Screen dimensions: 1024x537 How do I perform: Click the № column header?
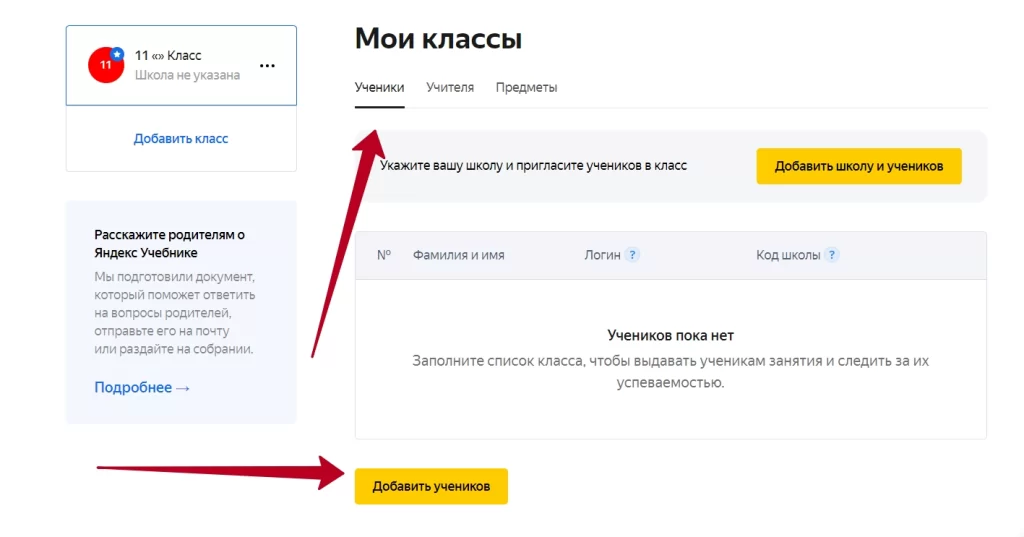tap(384, 255)
